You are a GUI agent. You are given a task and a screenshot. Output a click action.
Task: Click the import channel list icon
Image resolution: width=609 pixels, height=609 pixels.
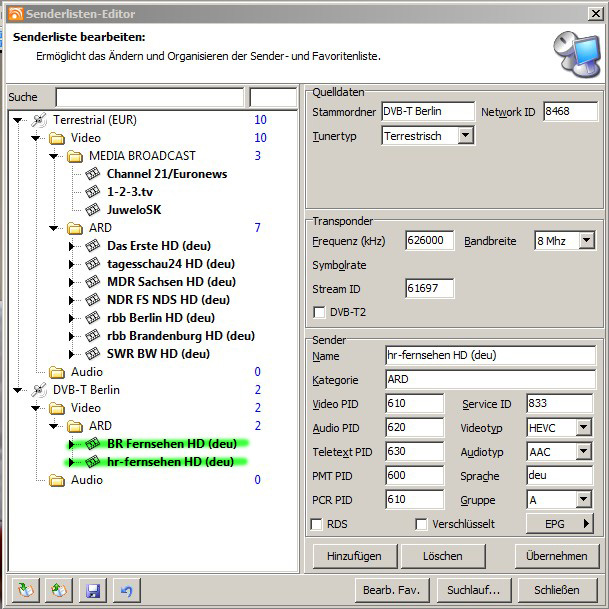(x=26, y=591)
